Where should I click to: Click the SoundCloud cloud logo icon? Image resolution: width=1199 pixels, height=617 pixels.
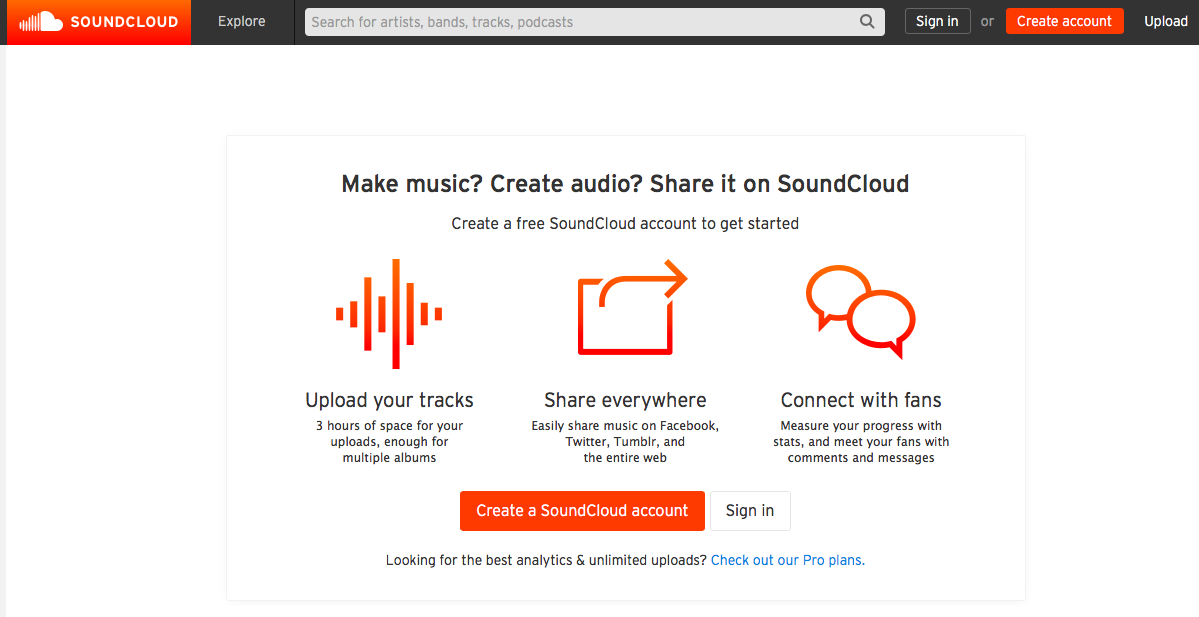tap(41, 21)
